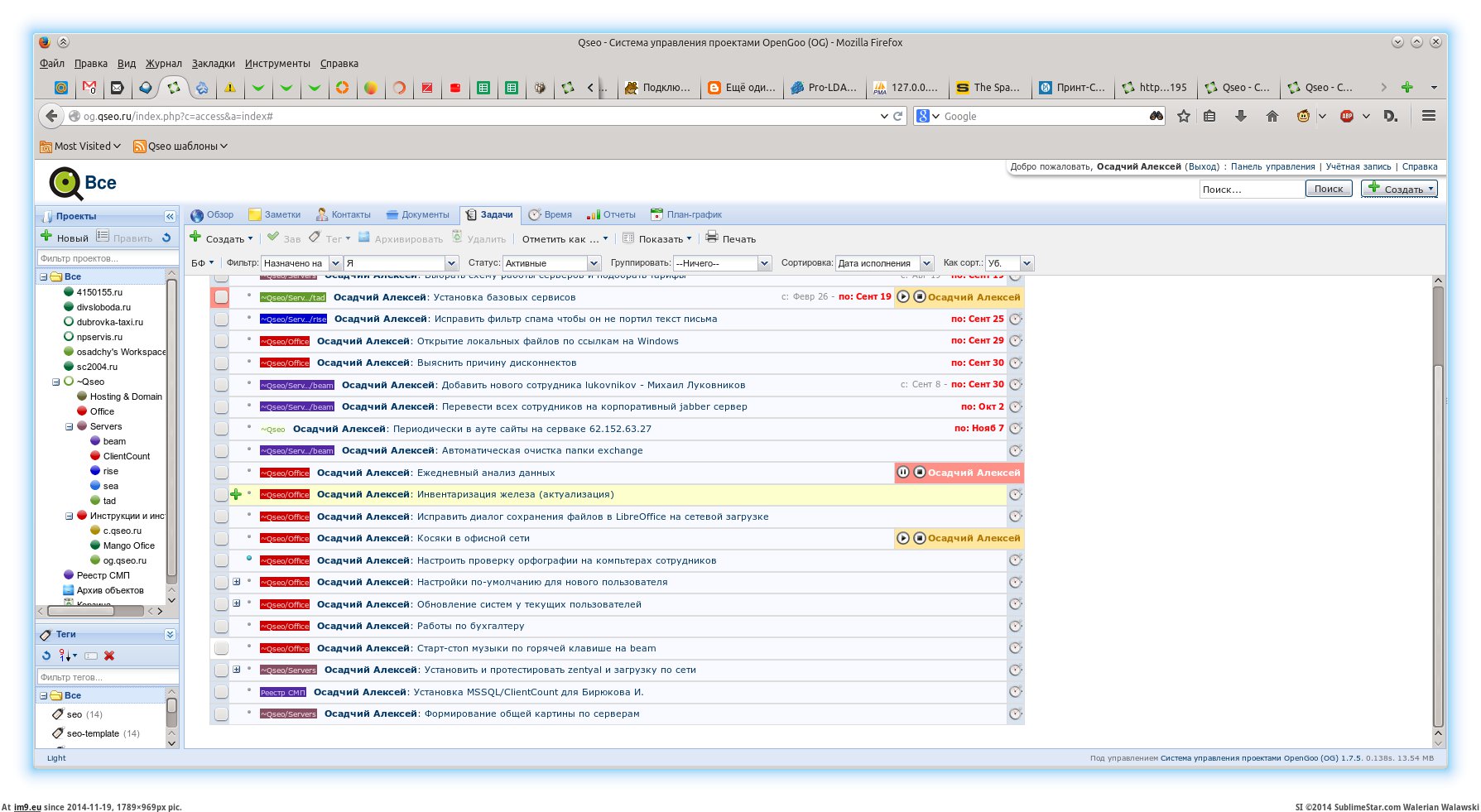Click the Поиск search button
Image resolution: width=1481 pixels, height=812 pixels.
pos(1328,189)
